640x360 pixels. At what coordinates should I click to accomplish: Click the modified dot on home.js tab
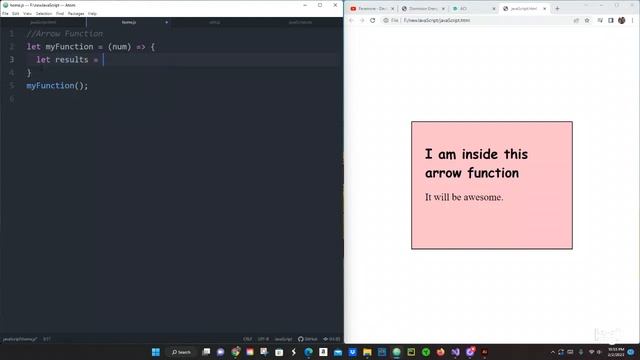[167, 22]
